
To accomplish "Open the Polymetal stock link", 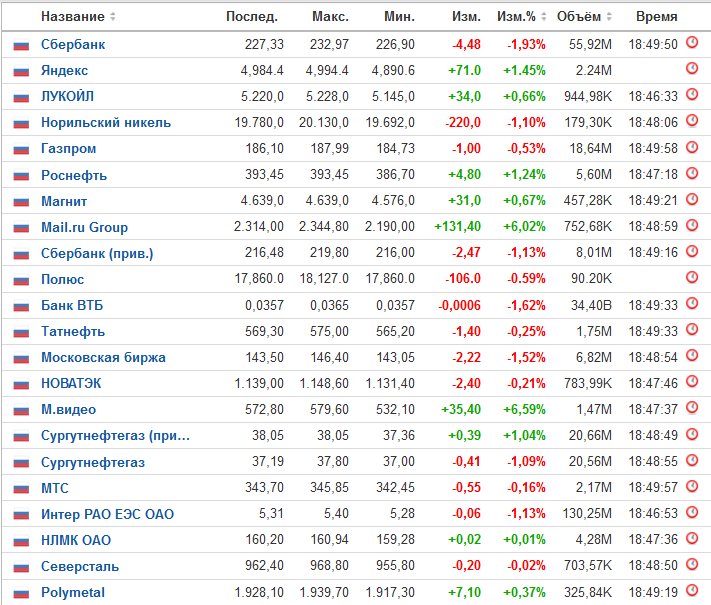I will [x=73, y=592].
